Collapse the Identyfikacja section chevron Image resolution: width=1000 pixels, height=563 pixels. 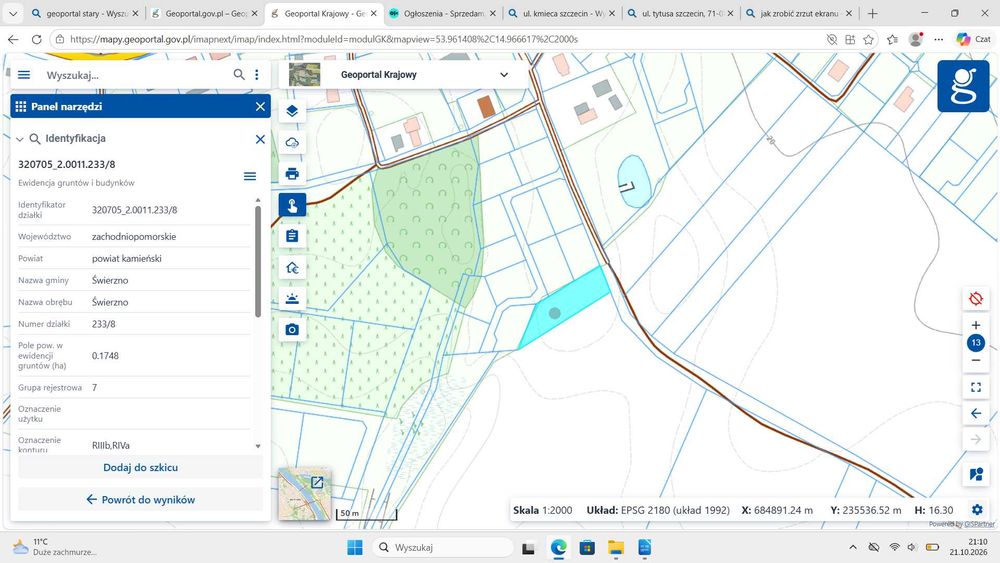[20, 139]
